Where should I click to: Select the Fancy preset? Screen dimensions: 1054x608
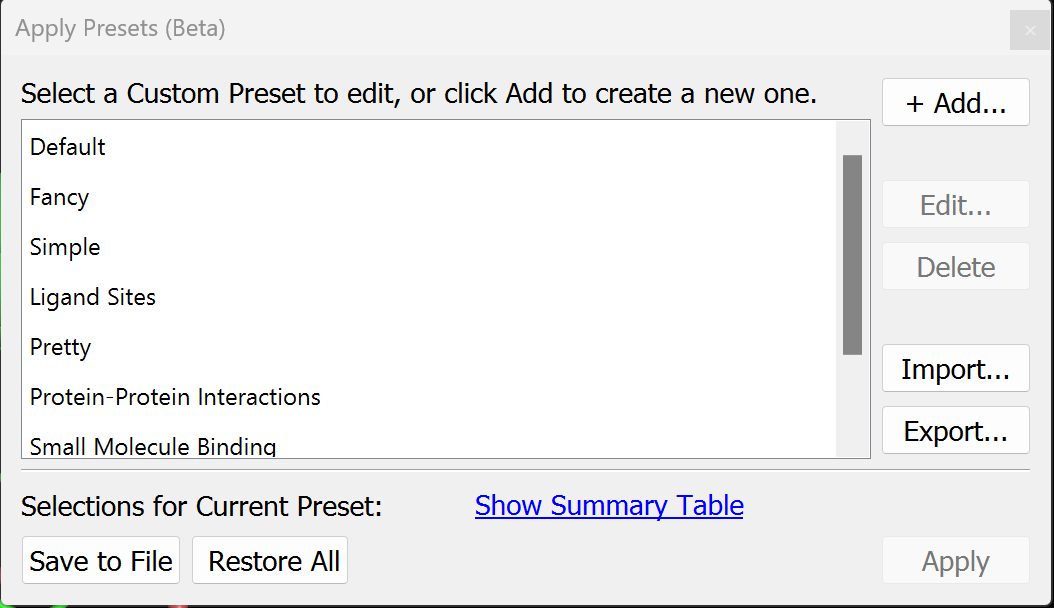tap(59, 197)
